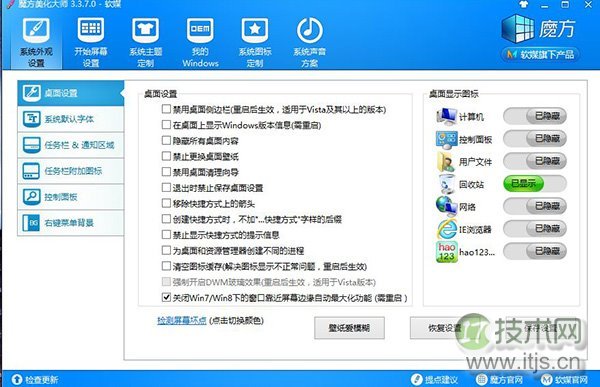Click the skin shirt icon in title bar
Image resolution: width=600 pixels, height=387 pixels.
pos(523,5)
